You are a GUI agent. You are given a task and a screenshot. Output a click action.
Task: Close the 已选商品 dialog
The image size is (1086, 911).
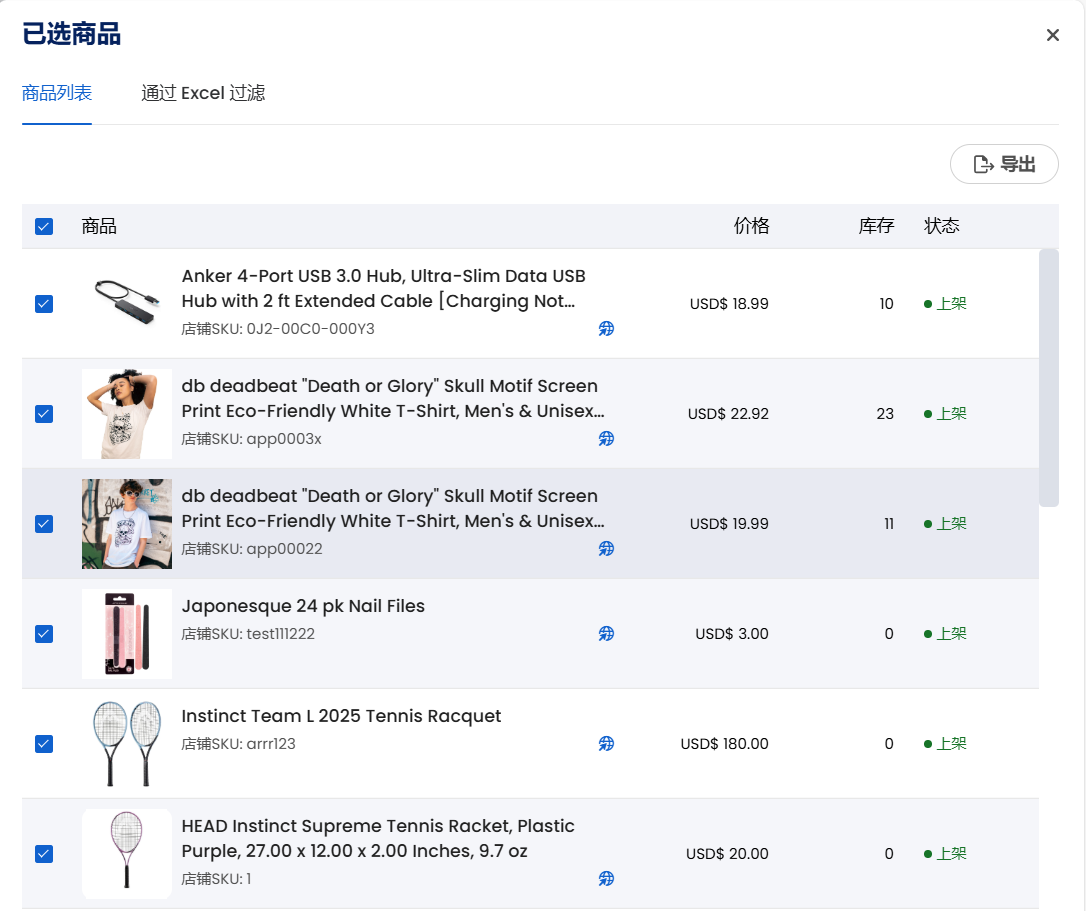pyautogui.click(x=1052, y=35)
